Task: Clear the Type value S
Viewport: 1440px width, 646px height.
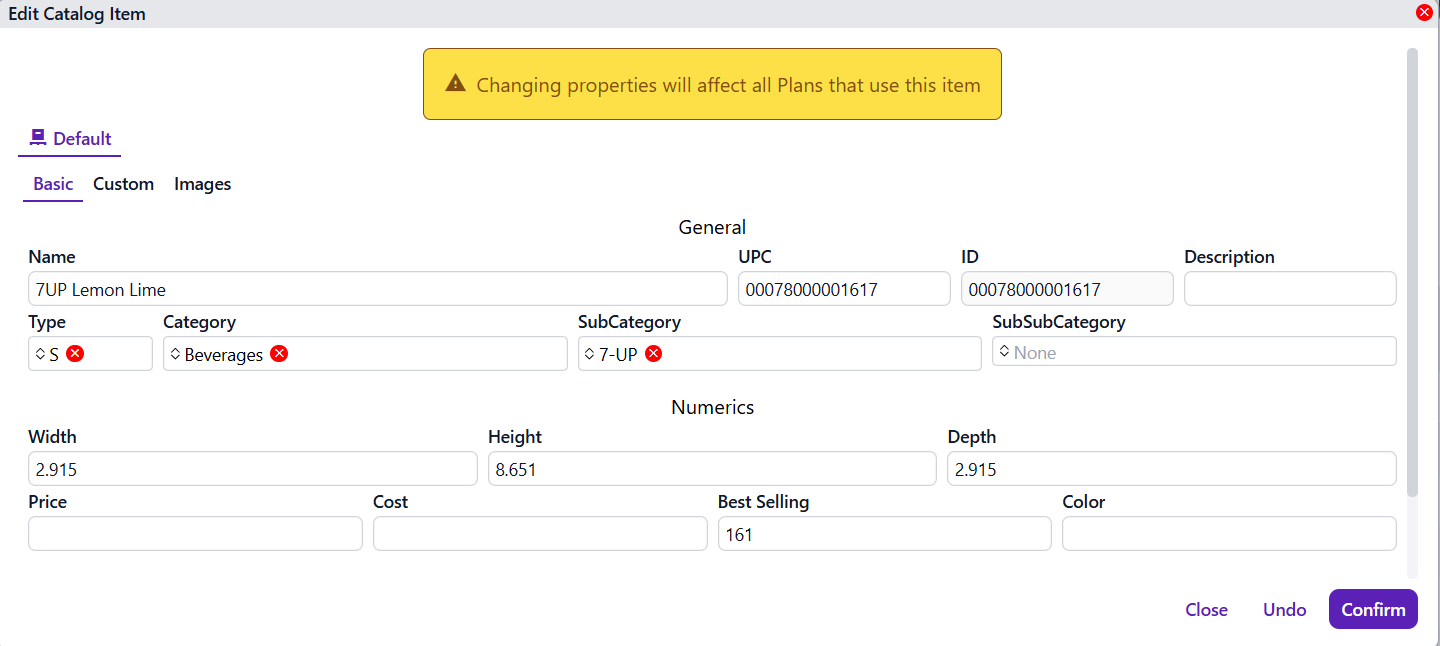Action: 75,354
